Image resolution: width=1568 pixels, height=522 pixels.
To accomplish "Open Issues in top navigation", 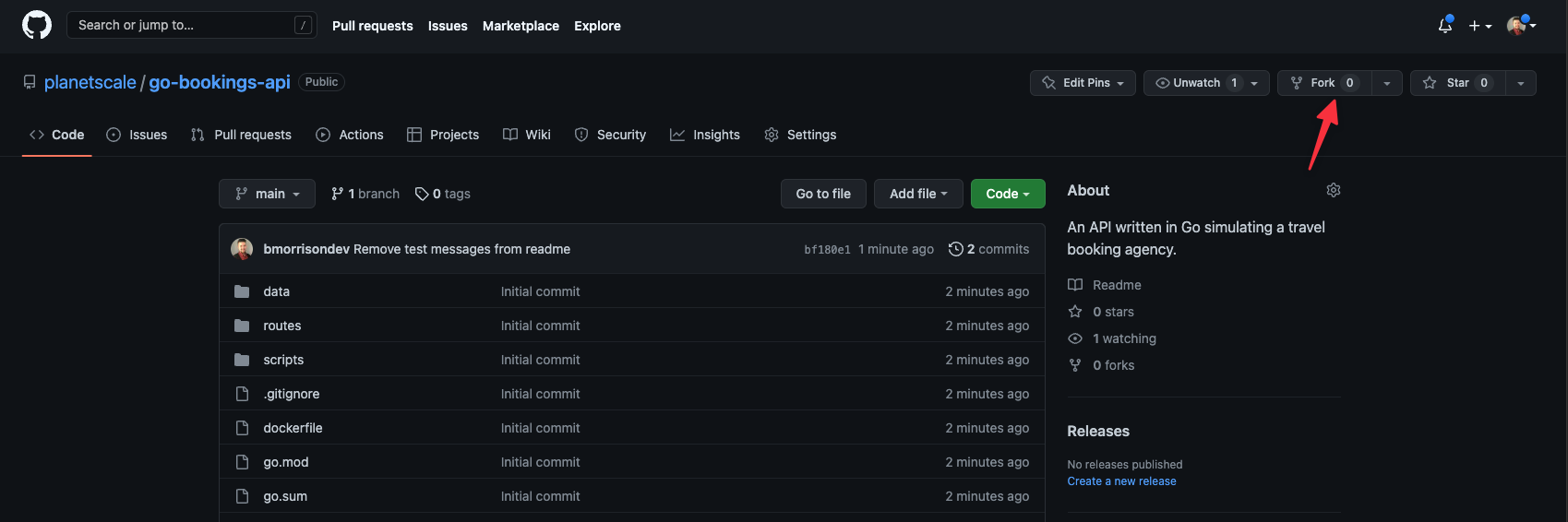I will 448,26.
